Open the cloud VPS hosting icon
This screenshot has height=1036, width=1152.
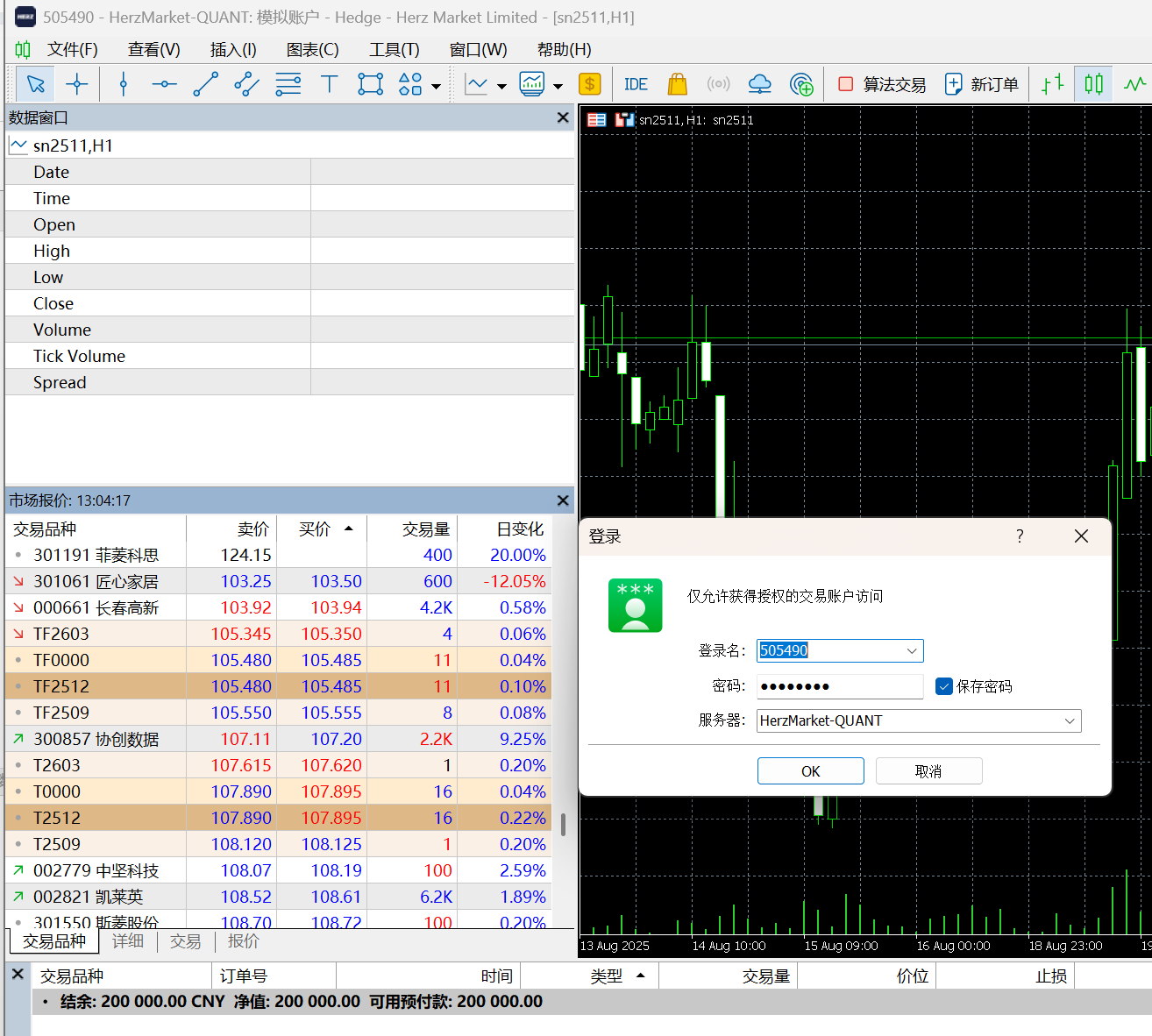coord(759,84)
